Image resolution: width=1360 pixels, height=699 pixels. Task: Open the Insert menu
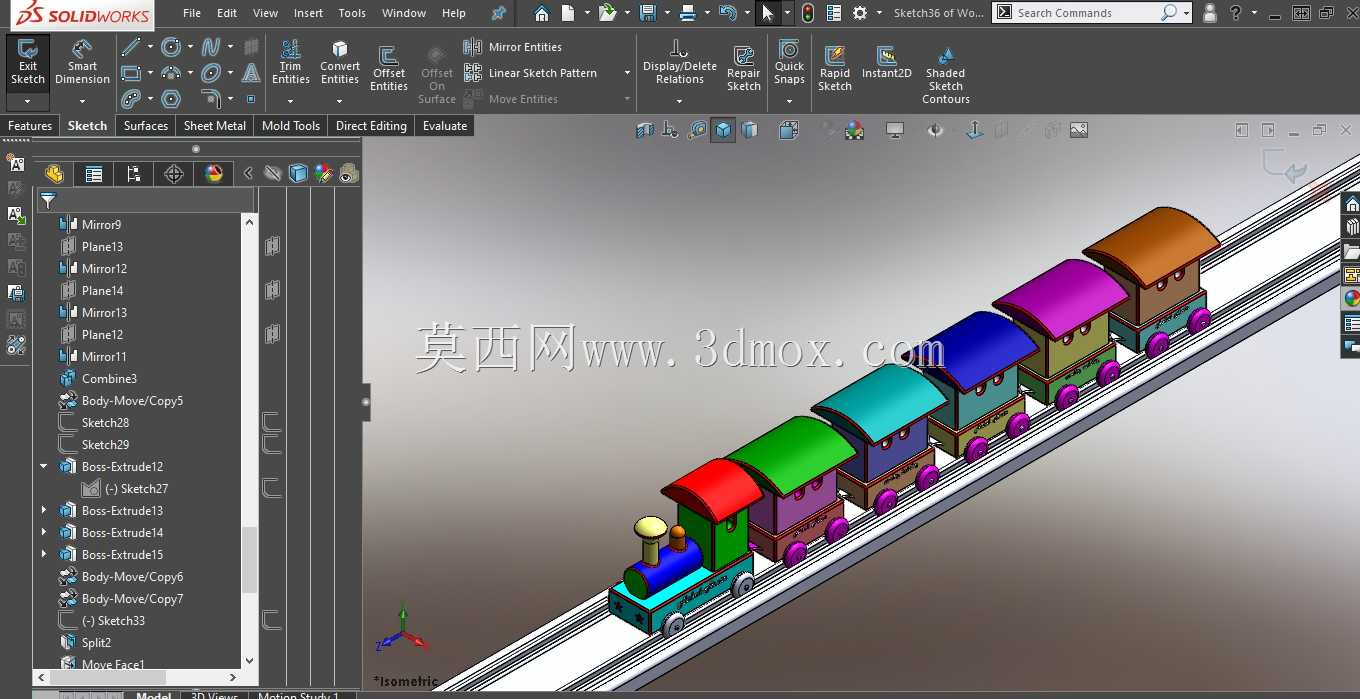tap(308, 13)
